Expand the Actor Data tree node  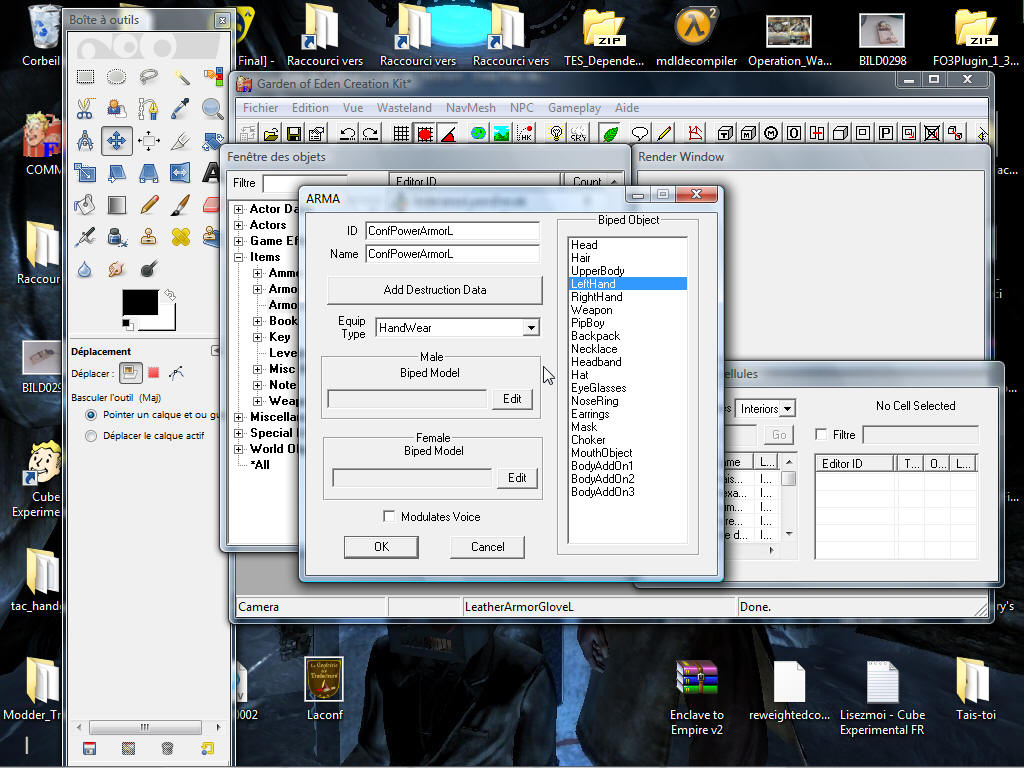[239, 210]
